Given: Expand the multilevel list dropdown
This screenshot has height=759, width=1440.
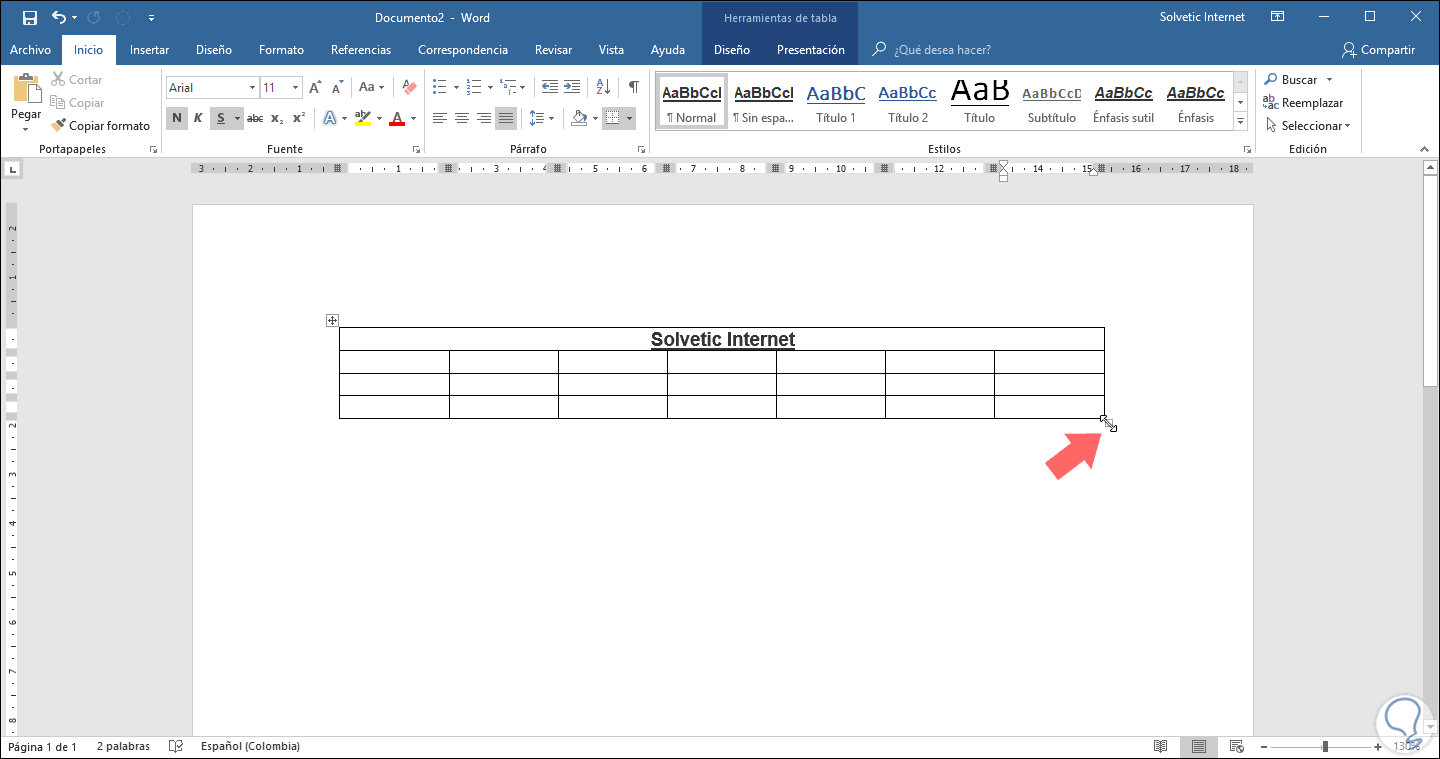Looking at the screenshot, I should click(x=523, y=88).
